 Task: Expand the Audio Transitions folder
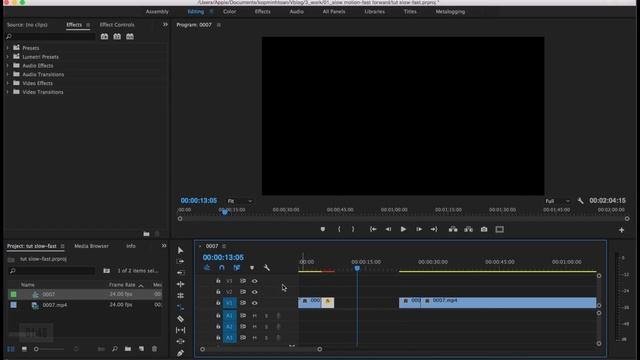[7, 74]
